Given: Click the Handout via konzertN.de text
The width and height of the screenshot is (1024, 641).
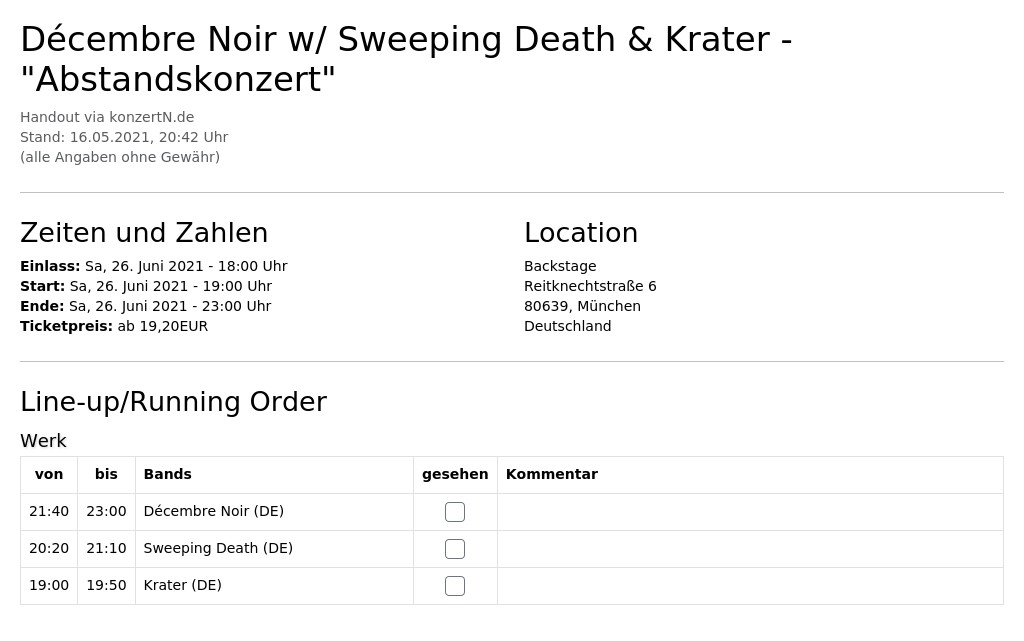Looking at the screenshot, I should tap(107, 117).
